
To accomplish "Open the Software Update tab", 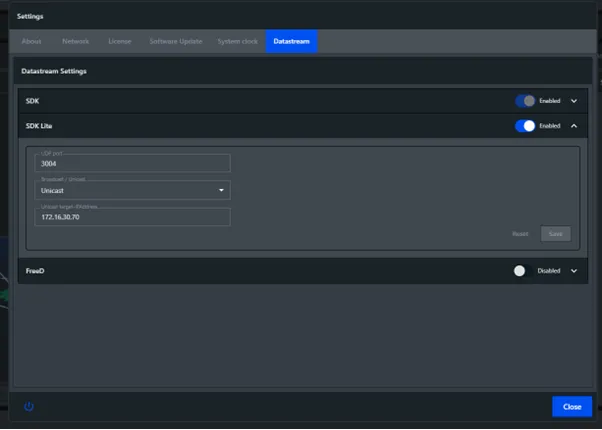I will coord(176,41).
